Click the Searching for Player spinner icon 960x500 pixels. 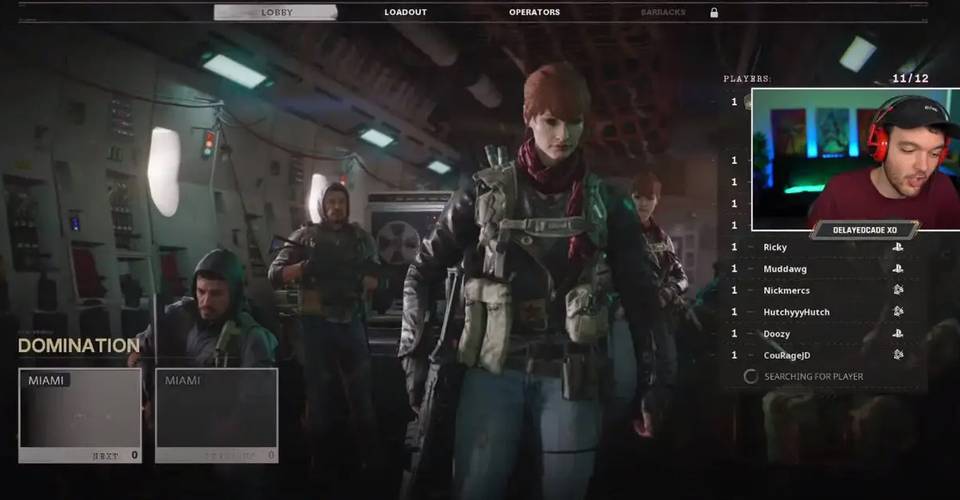tap(751, 376)
